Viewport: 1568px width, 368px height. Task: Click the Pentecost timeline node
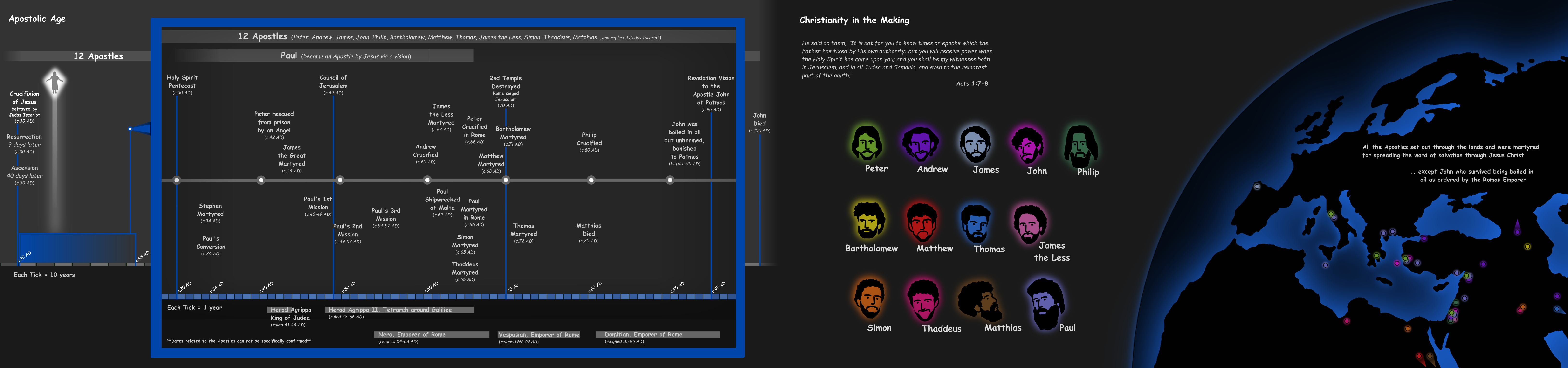[x=177, y=180]
